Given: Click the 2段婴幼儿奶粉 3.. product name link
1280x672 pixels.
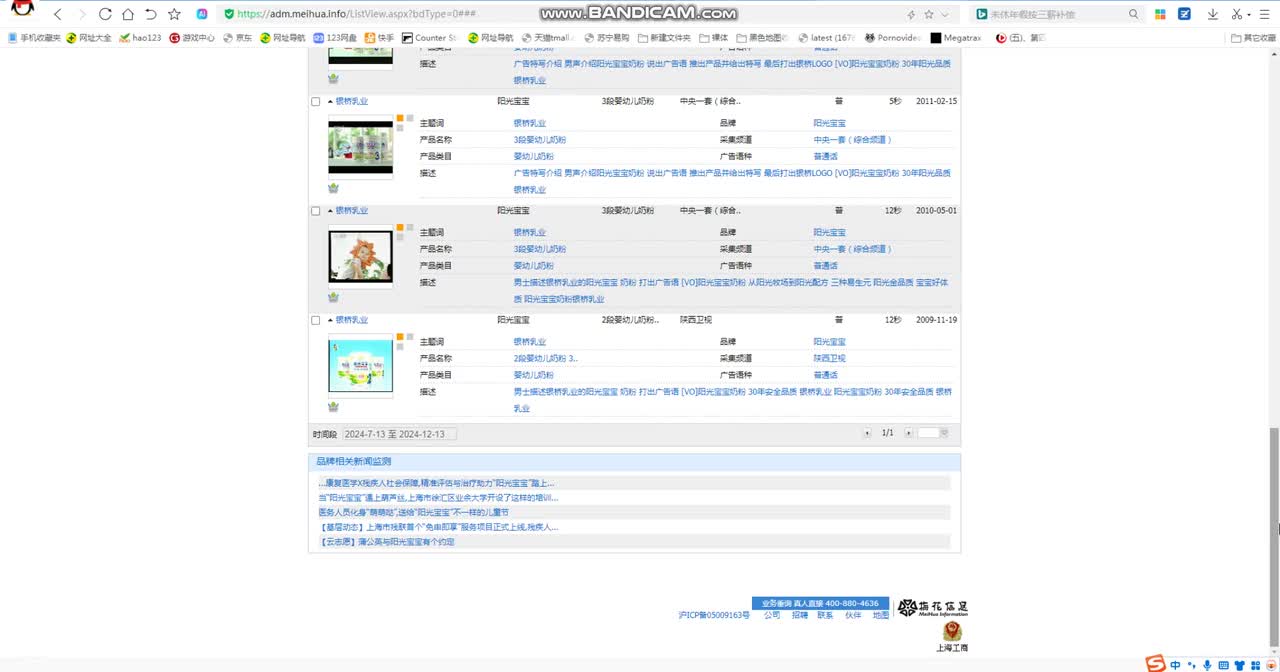Looking at the screenshot, I should tap(545, 358).
